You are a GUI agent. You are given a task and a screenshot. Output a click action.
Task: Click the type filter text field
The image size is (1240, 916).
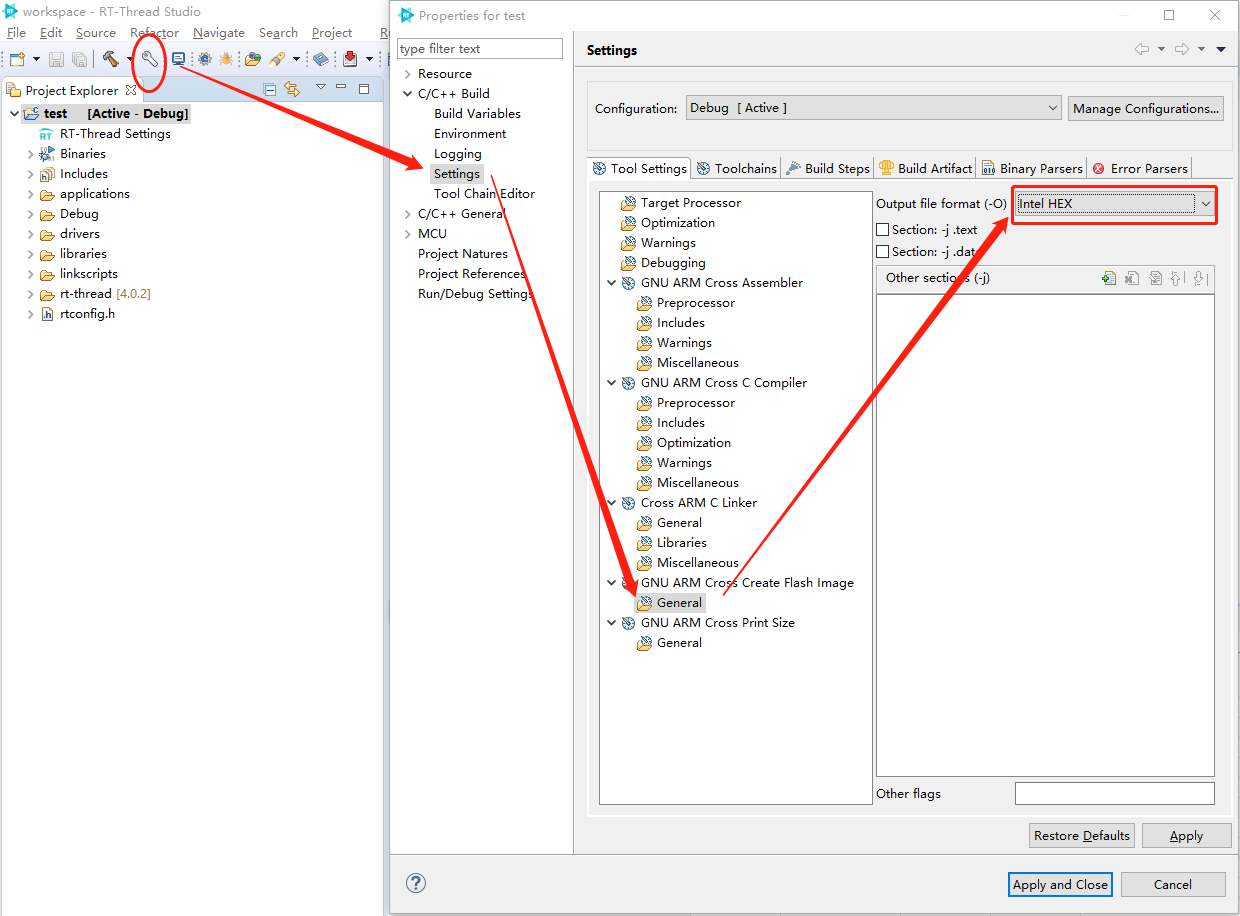click(480, 49)
